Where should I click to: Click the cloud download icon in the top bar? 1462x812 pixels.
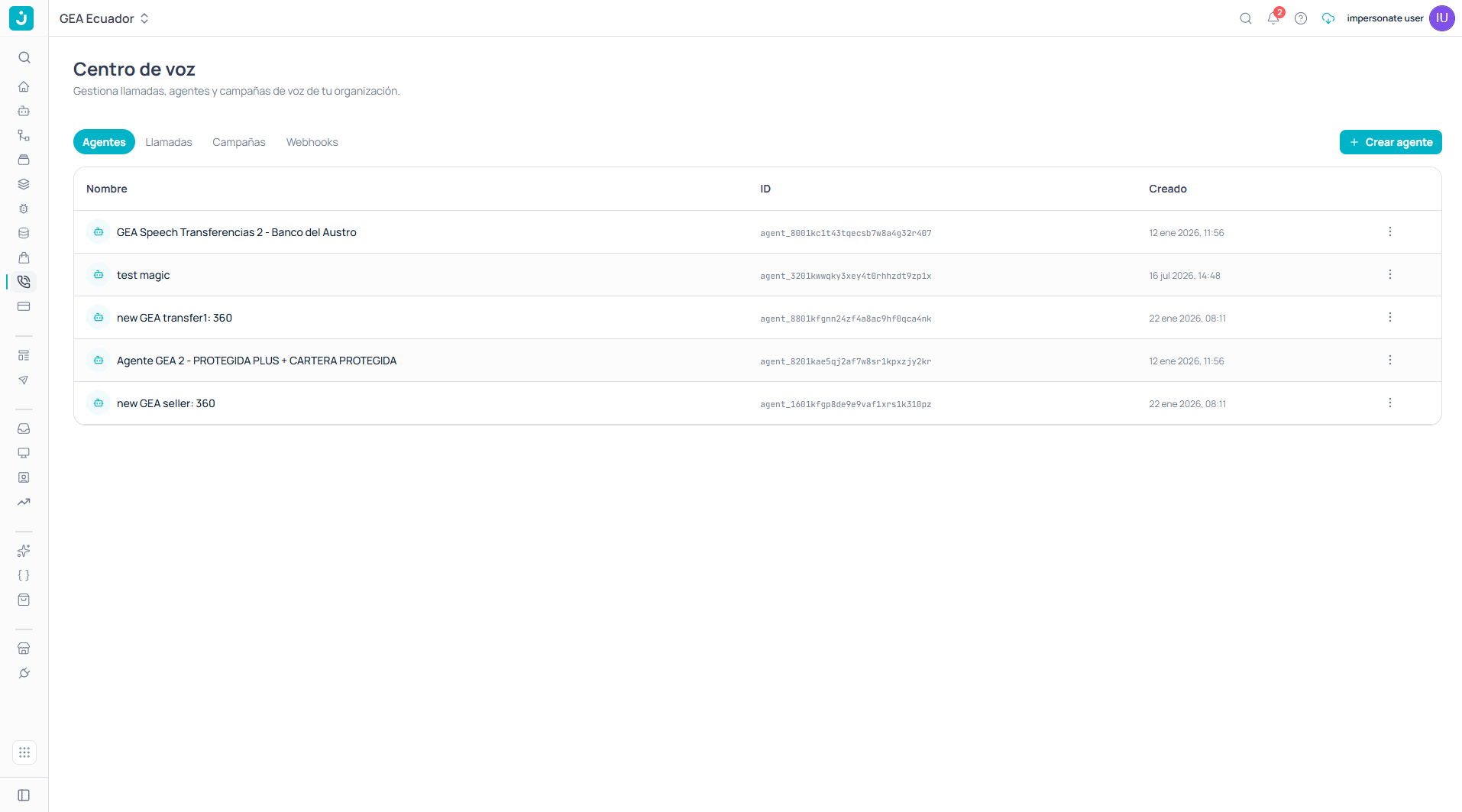coord(1328,18)
